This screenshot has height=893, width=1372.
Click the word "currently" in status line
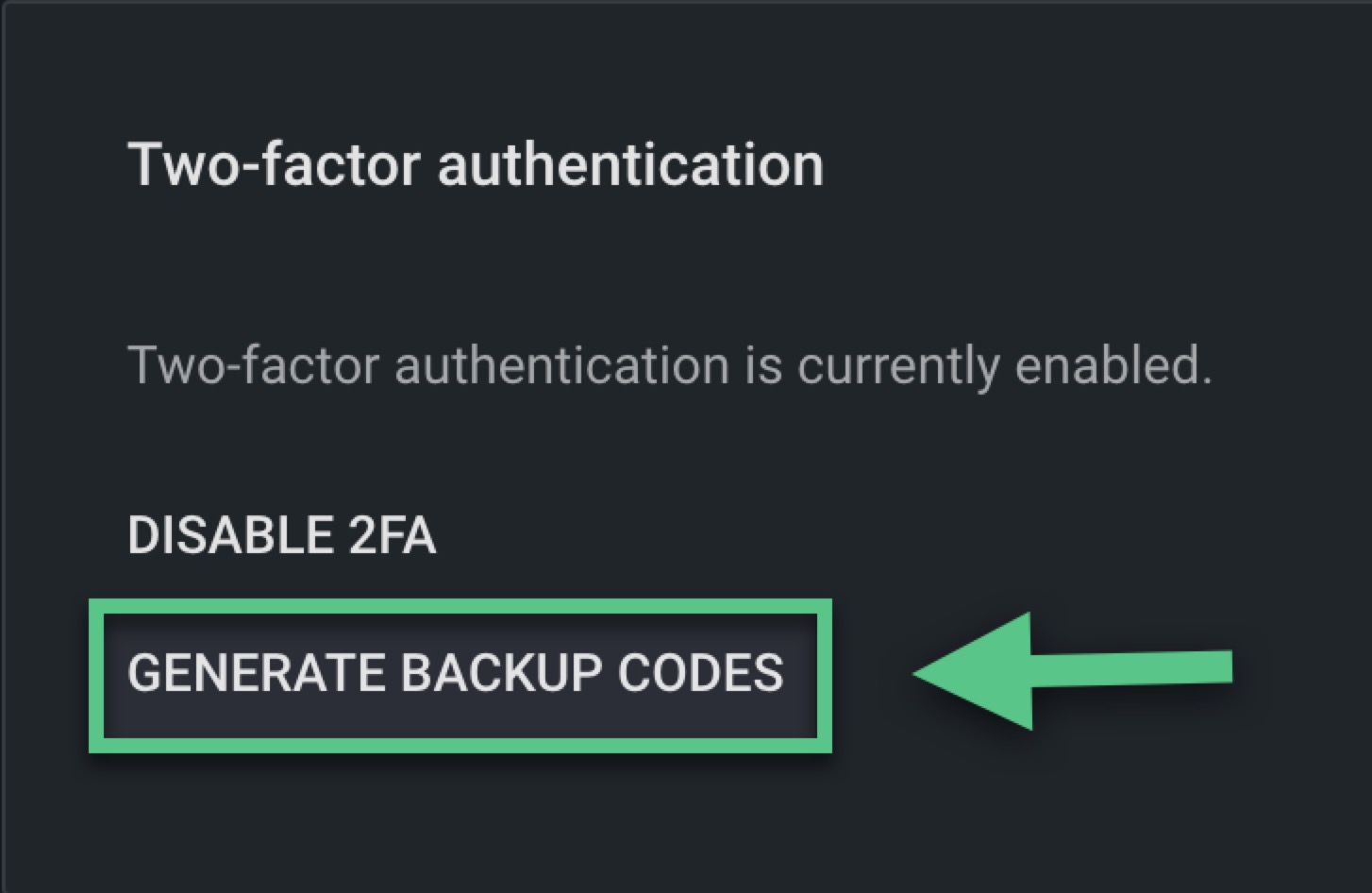(x=897, y=365)
